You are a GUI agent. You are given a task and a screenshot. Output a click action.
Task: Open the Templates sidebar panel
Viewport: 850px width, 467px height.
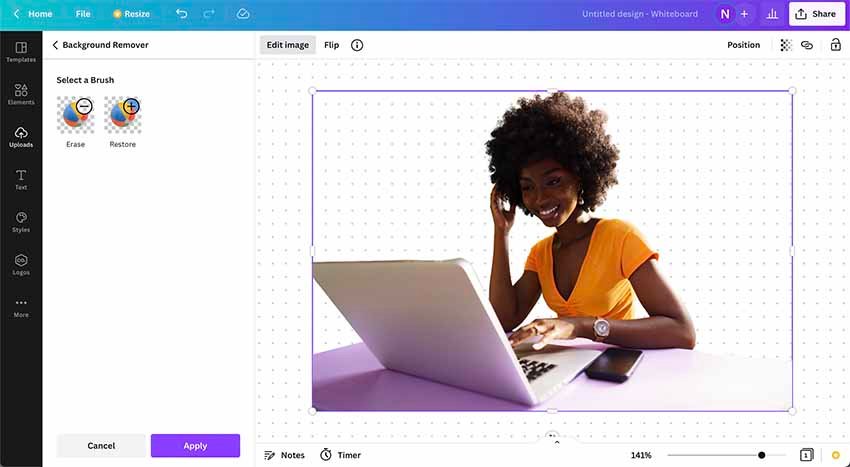[21, 52]
